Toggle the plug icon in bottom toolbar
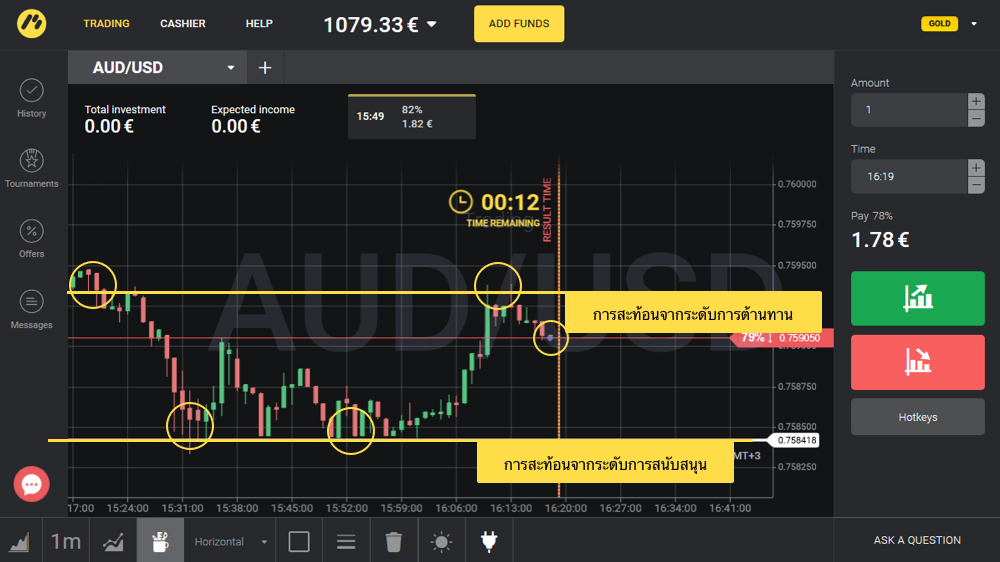The image size is (1000, 562). coord(489,542)
